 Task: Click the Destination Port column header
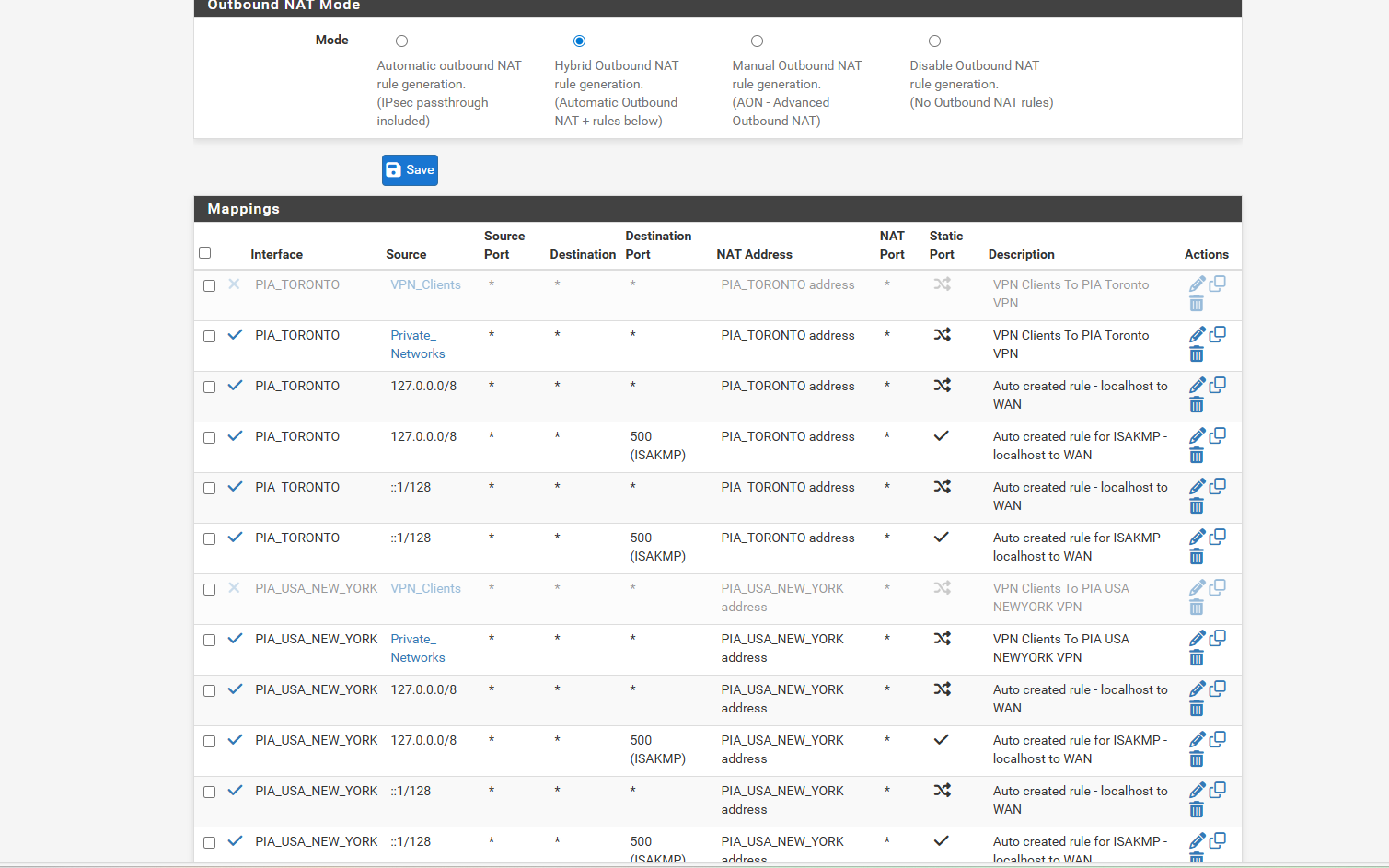point(658,245)
